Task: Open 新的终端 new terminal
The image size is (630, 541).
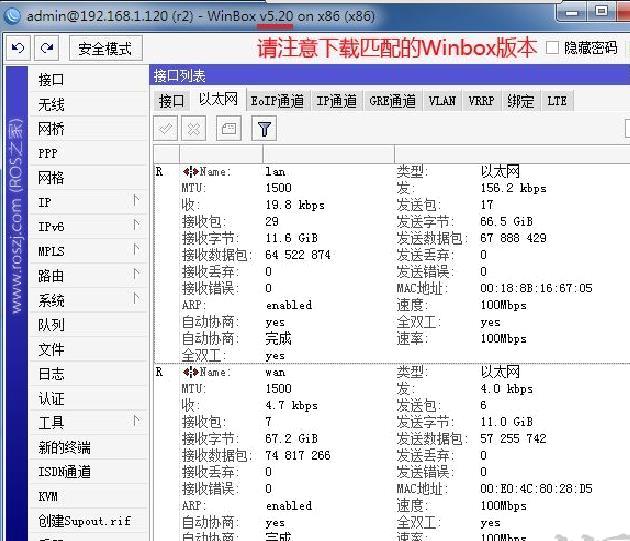Action: [x=88, y=447]
